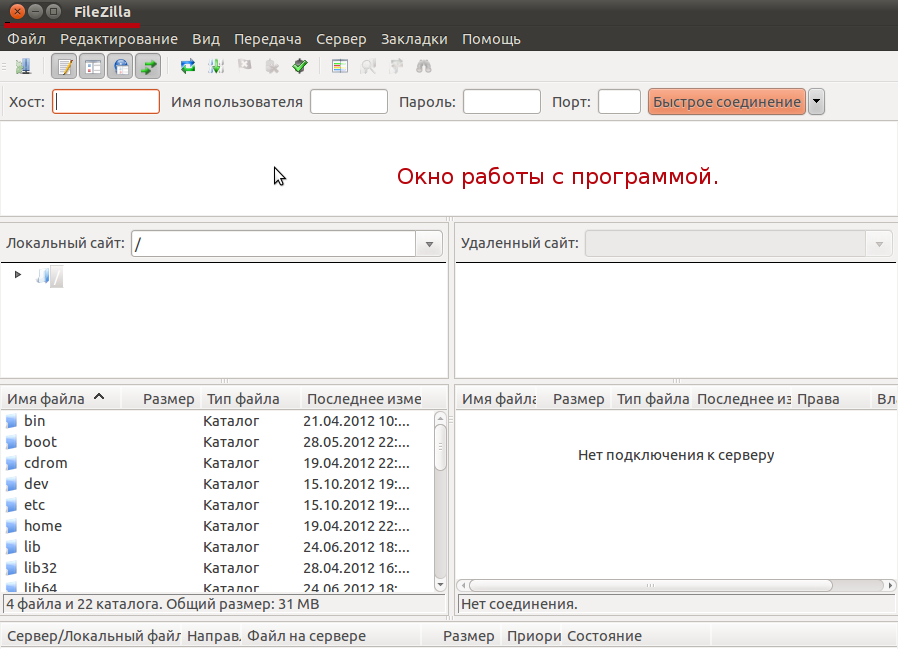Focus the Порт input field
Viewport: 898px width, 649px height.
(619, 101)
